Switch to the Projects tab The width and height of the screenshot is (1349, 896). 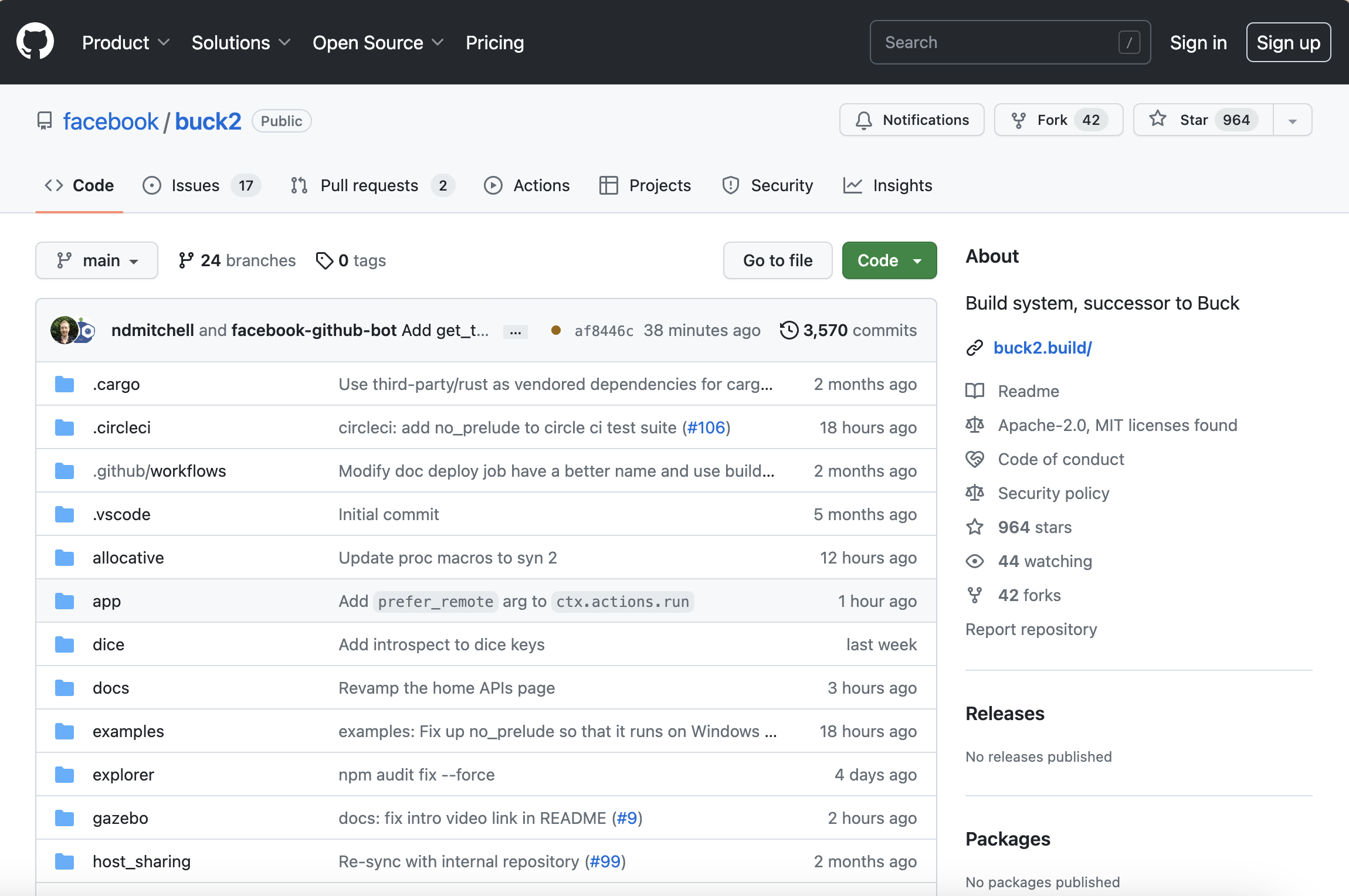(x=645, y=185)
